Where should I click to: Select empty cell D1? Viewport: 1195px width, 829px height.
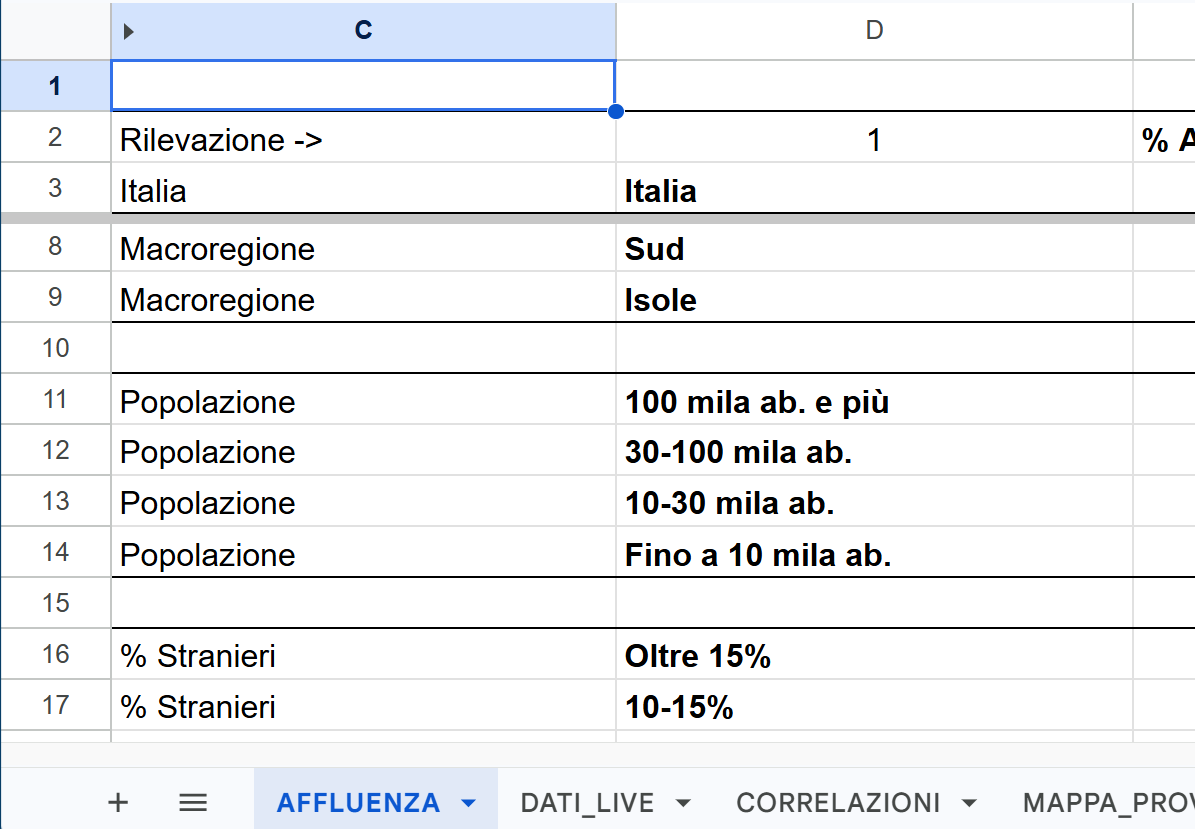(x=874, y=85)
